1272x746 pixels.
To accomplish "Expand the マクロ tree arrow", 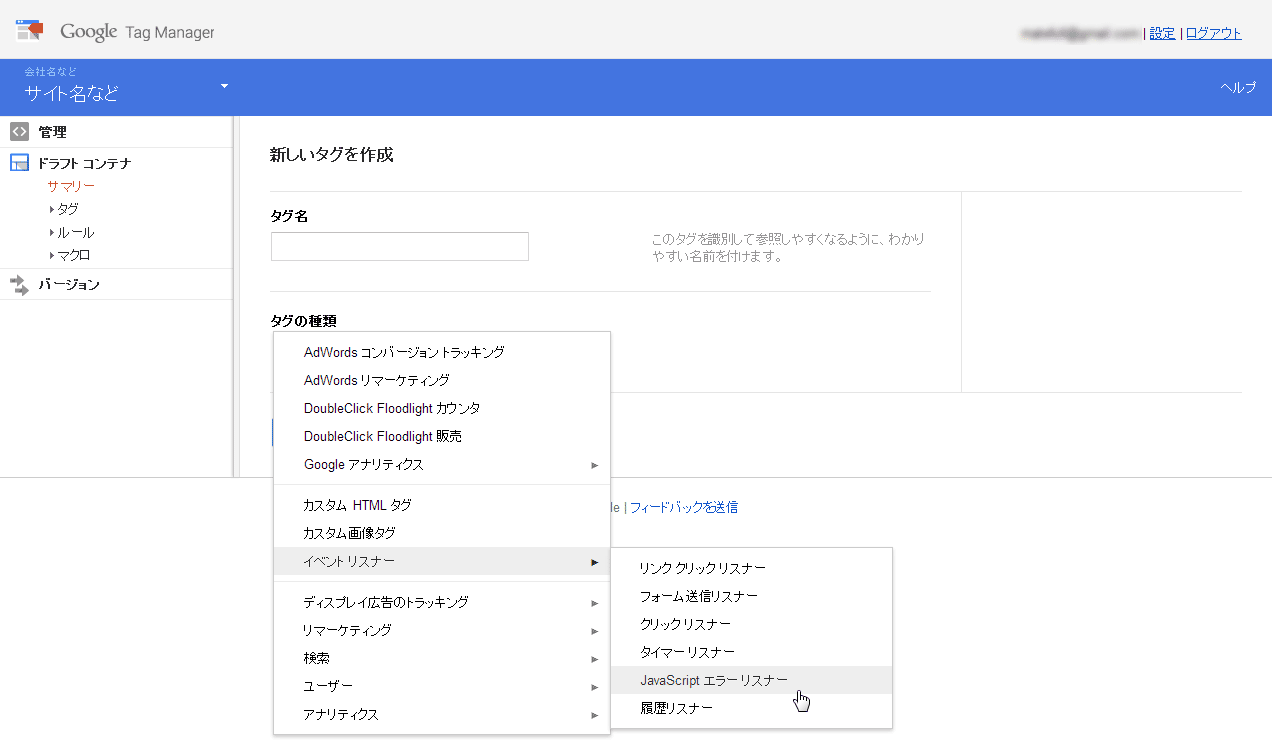I will pyautogui.click(x=51, y=255).
